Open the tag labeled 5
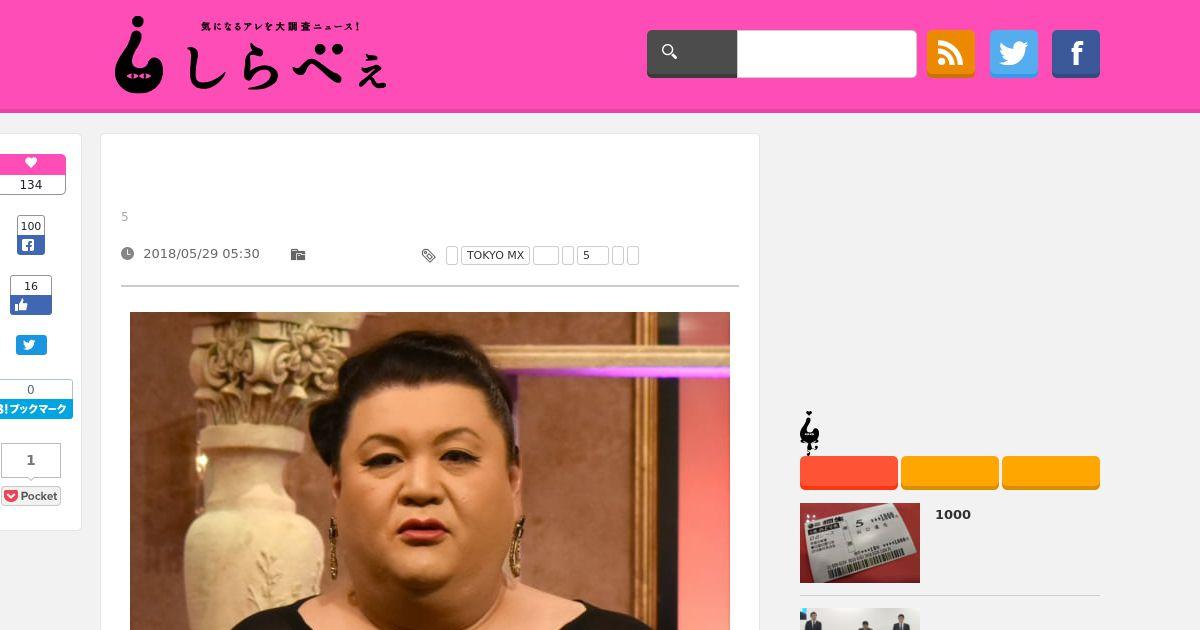The image size is (1200, 630). coord(593,256)
